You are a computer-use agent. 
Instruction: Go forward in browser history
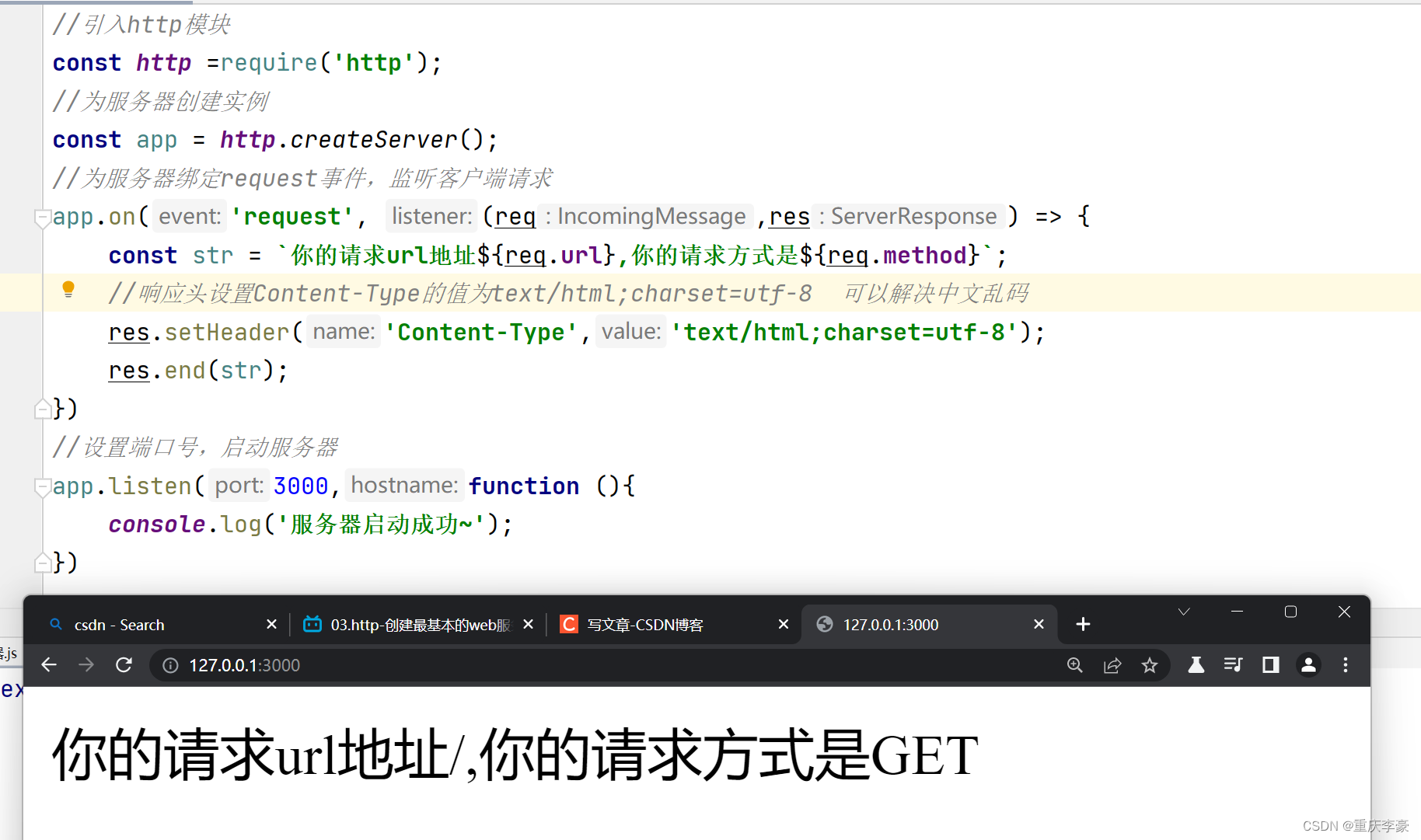[x=86, y=665]
